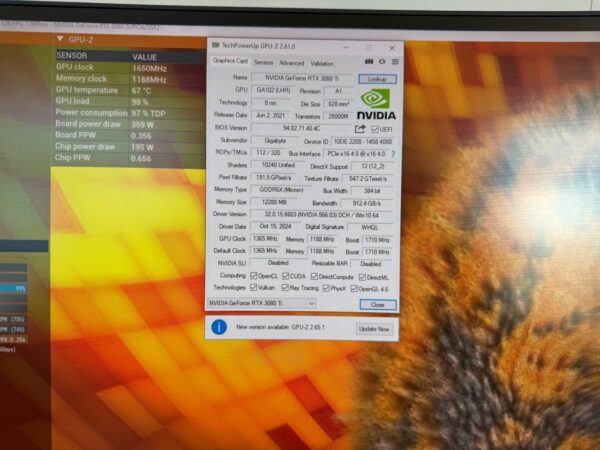This screenshot has height=450, width=600.
Task: Toggle the CUDA checkbox
Action: (285, 276)
